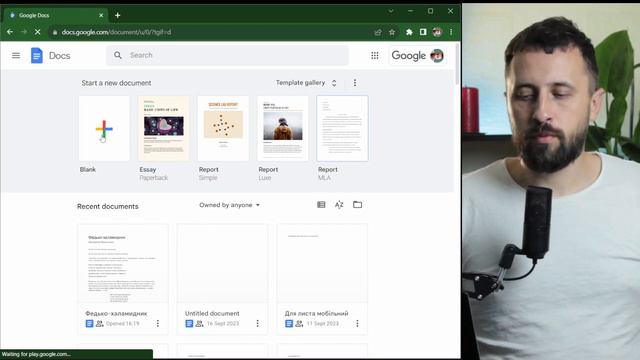Open more options for Для листа мобільний
This screenshot has width=640, height=360.
[x=357, y=323]
